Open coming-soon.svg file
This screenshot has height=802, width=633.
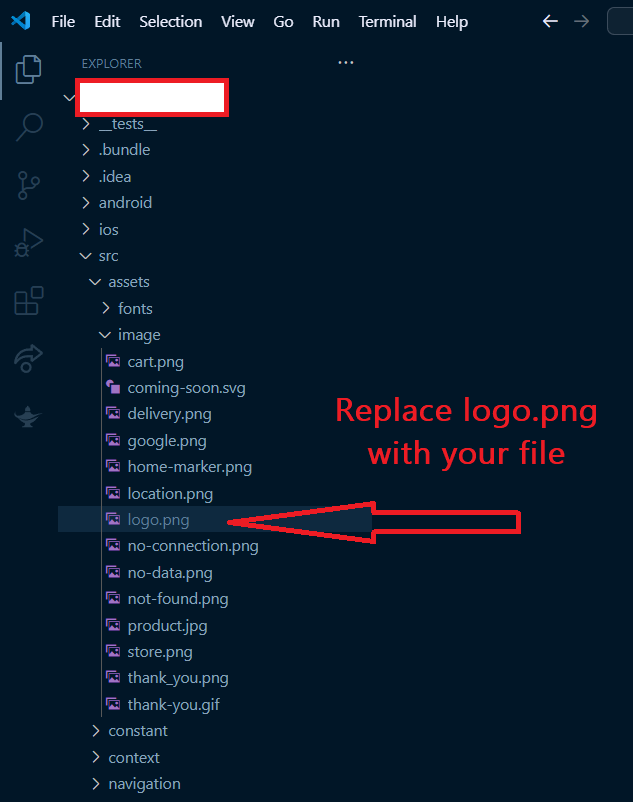click(186, 388)
